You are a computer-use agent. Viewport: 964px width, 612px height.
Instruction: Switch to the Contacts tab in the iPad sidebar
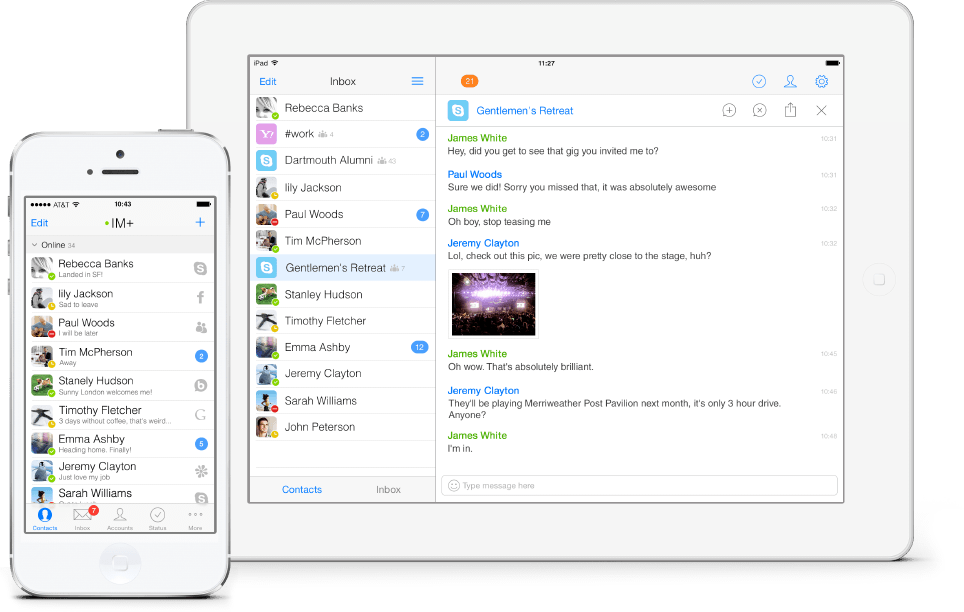301,489
